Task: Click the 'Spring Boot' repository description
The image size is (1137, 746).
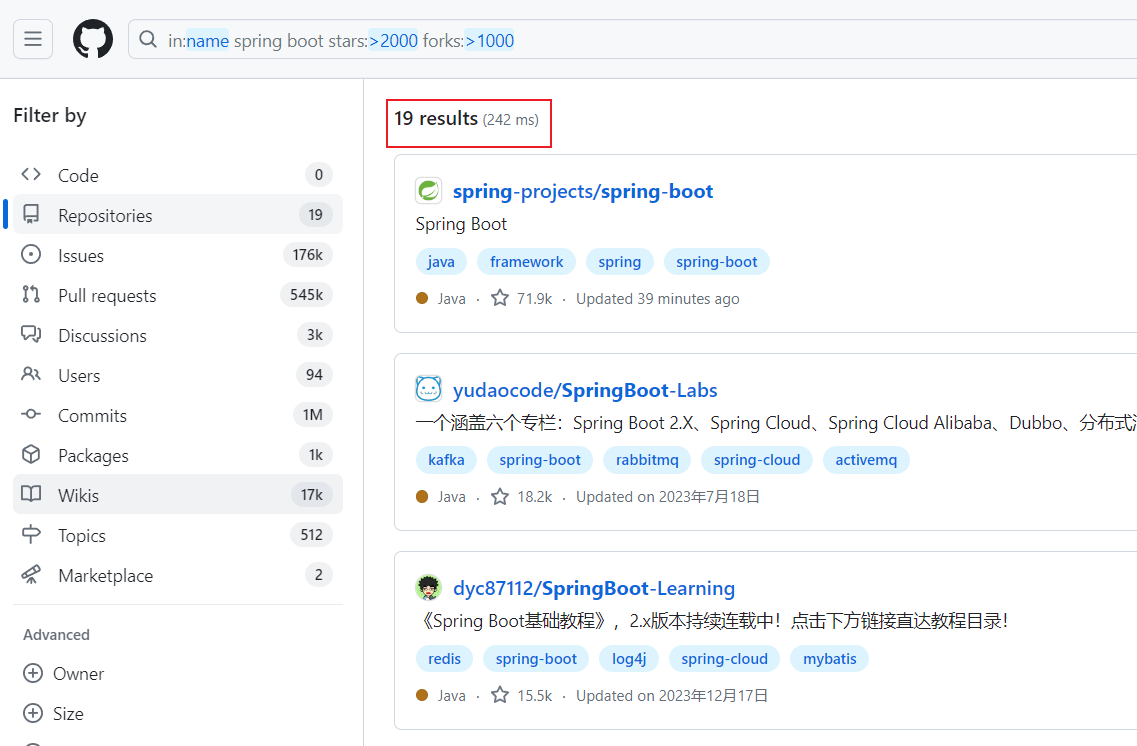Action: click(461, 224)
